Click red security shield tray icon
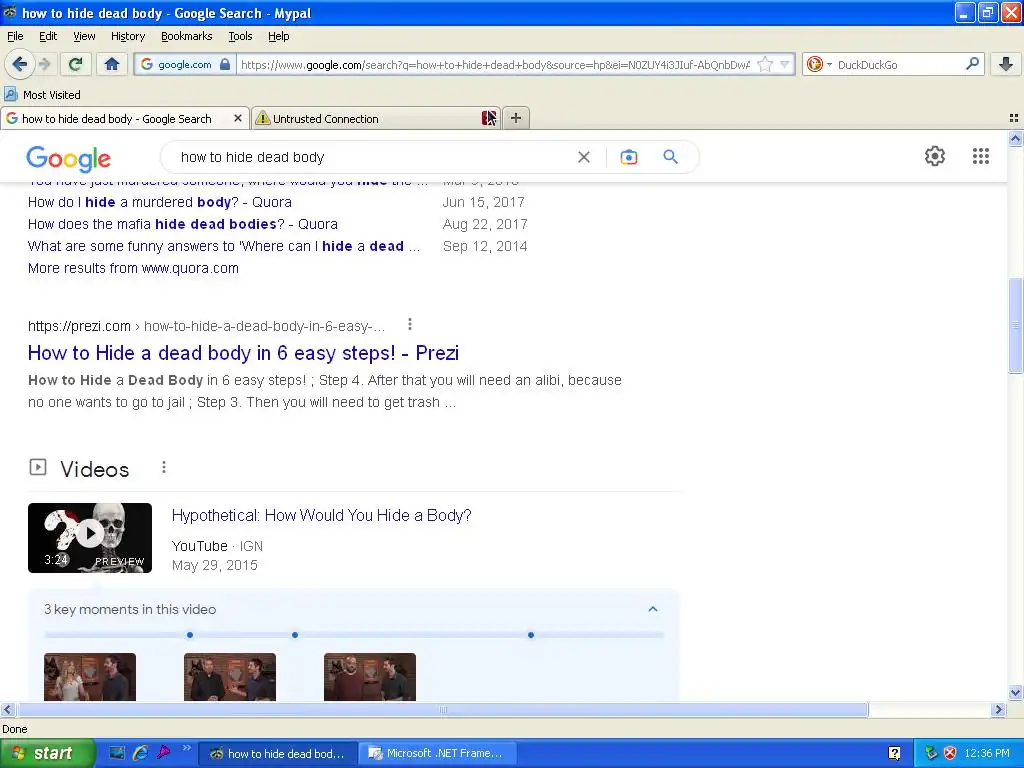1024x768 pixels. pyautogui.click(x=950, y=753)
